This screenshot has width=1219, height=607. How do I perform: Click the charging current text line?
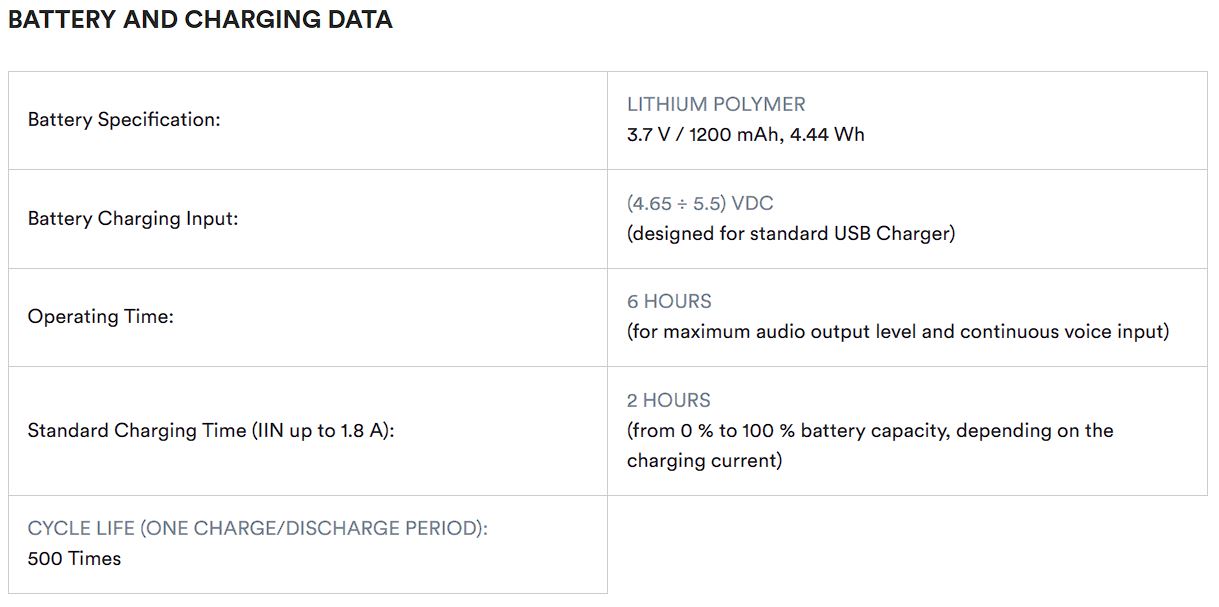pos(704,461)
